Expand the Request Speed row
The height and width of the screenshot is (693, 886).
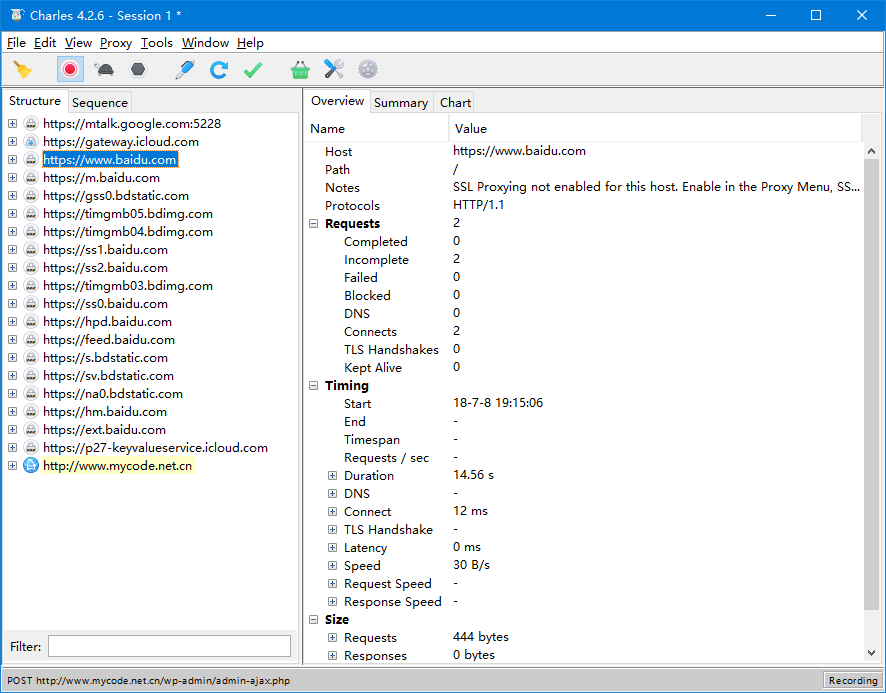[x=332, y=583]
